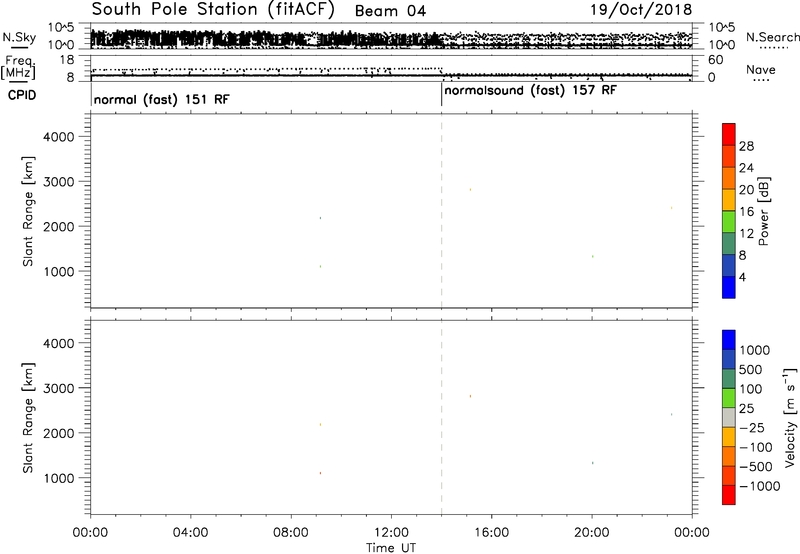
Task: Click the grey -25 to 25 Velocity swatch
Action: click(729, 418)
